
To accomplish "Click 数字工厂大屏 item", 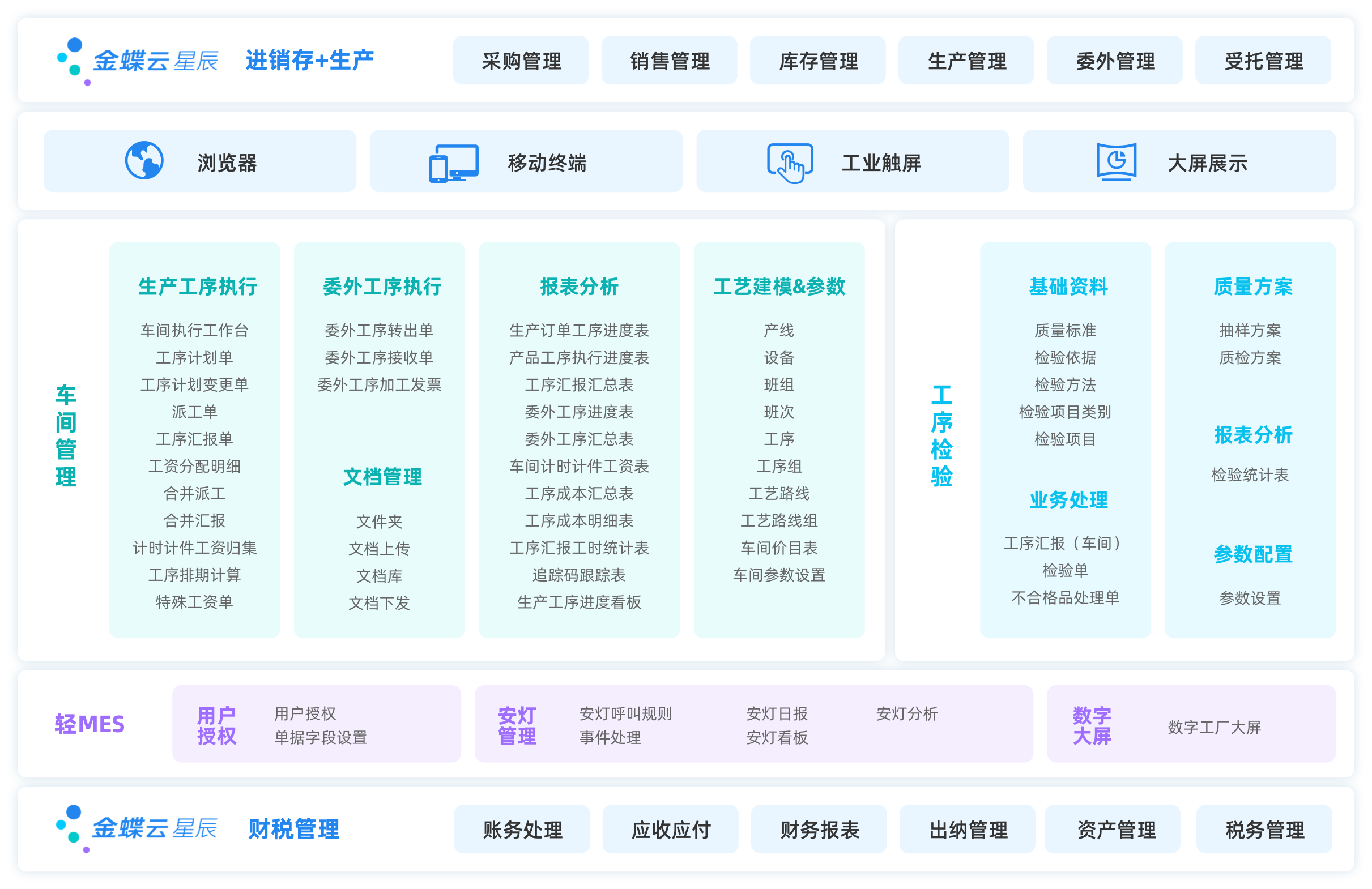I will coord(1214,727).
